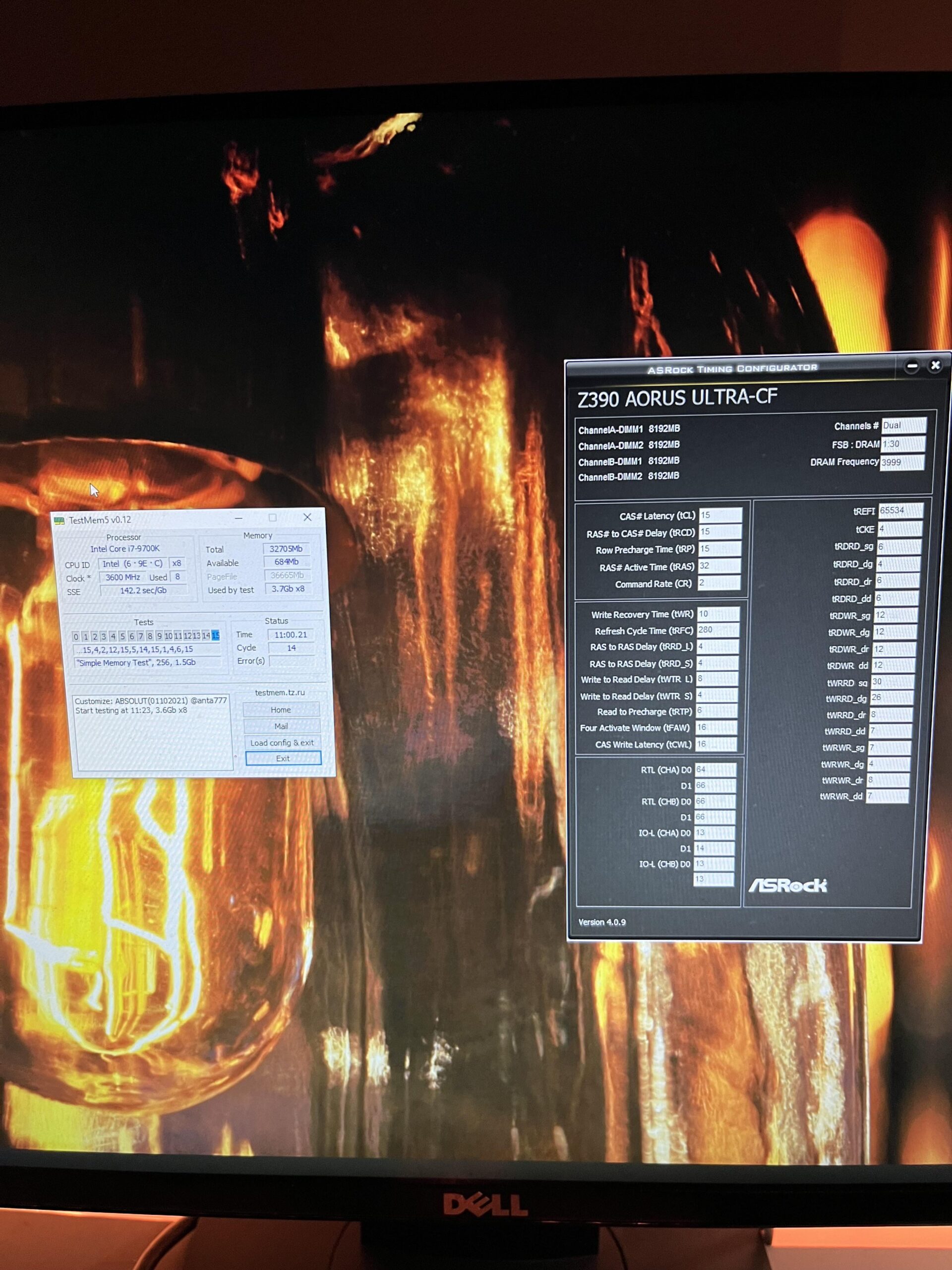Click the tWRWR_dd field
952x1270 pixels.
click(887, 796)
